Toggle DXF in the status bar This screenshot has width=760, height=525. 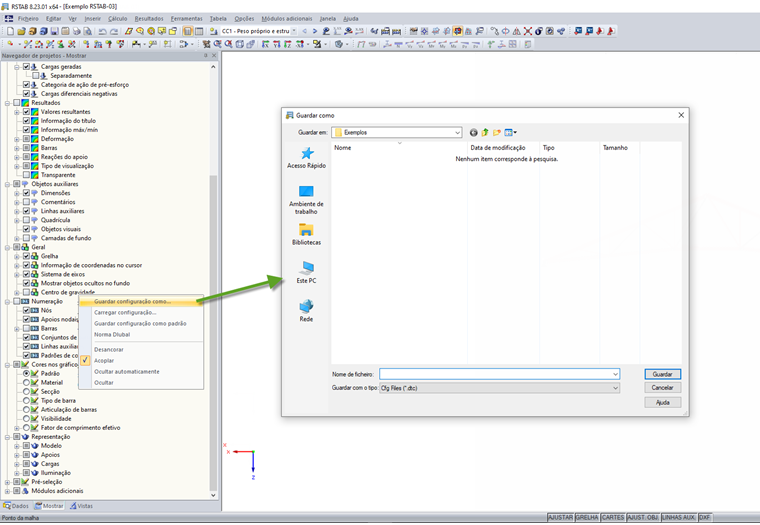pyautogui.click(x=704, y=518)
